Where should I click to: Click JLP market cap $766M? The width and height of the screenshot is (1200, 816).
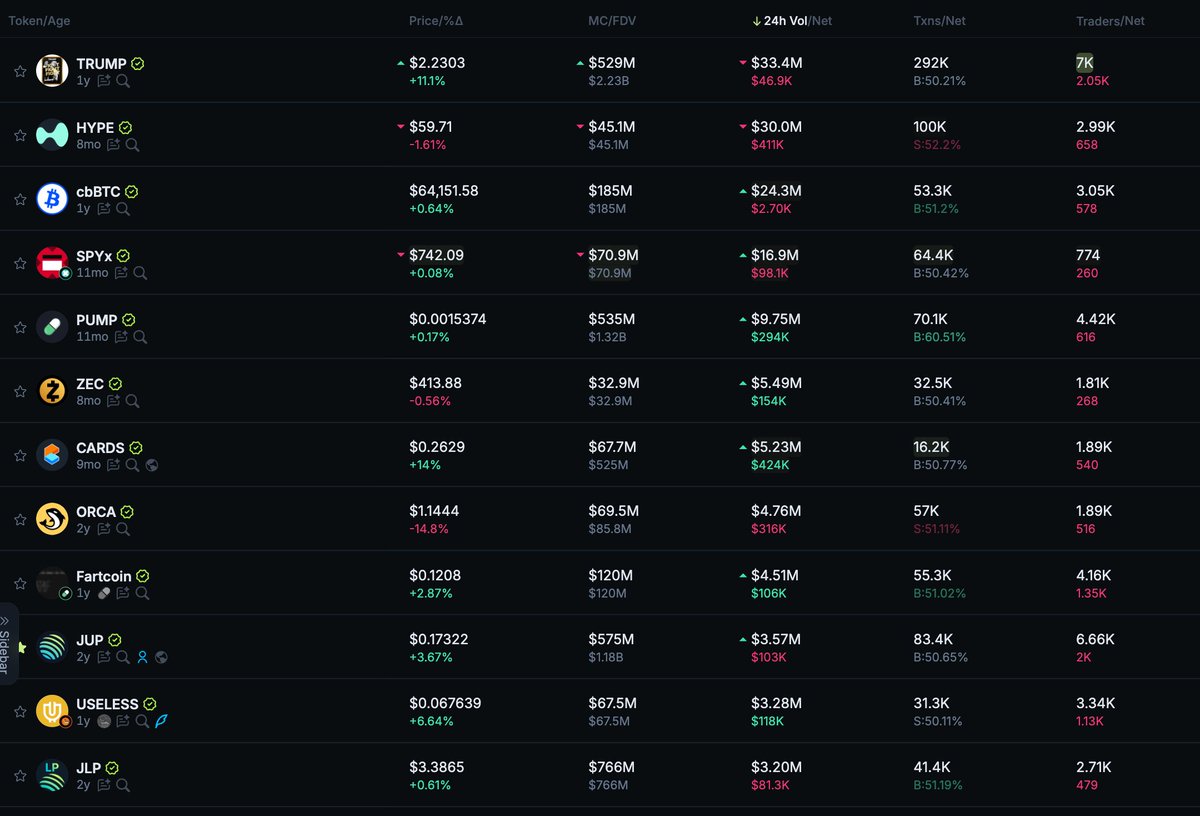pos(611,767)
